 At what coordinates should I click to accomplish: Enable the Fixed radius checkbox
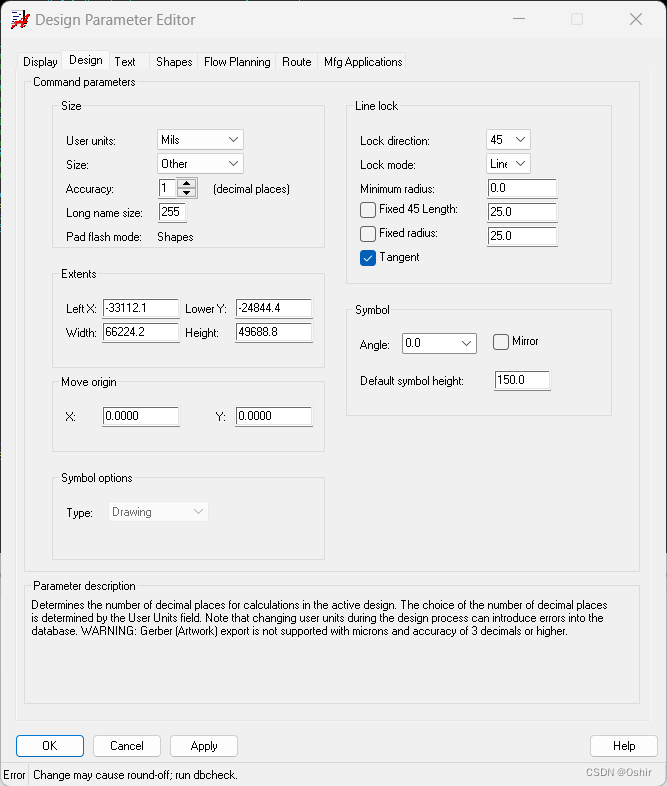[368, 234]
